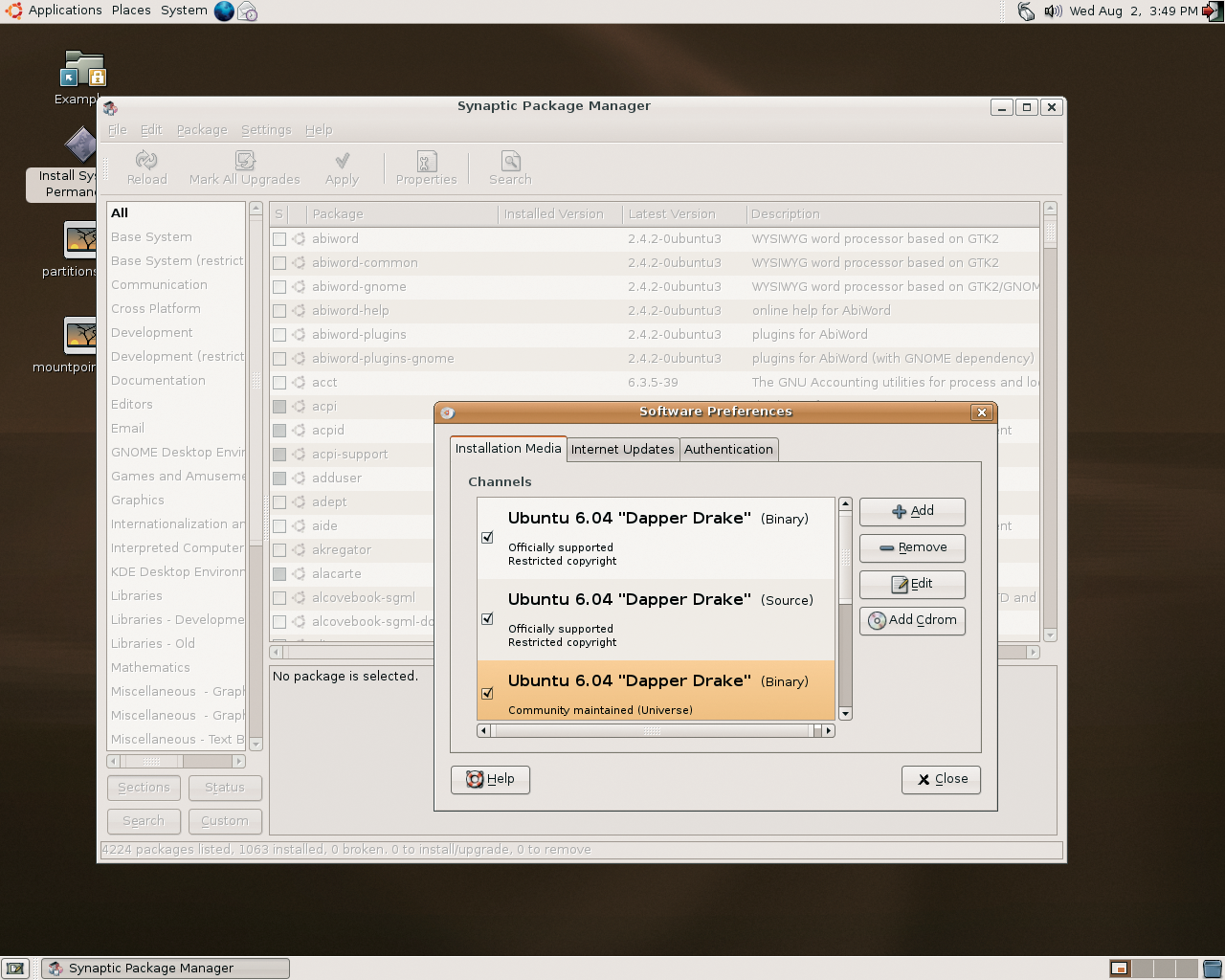Image resolution: width=1225 pixels, height=980 pixels.
Task: Click the Package column header
Action: 402,214
